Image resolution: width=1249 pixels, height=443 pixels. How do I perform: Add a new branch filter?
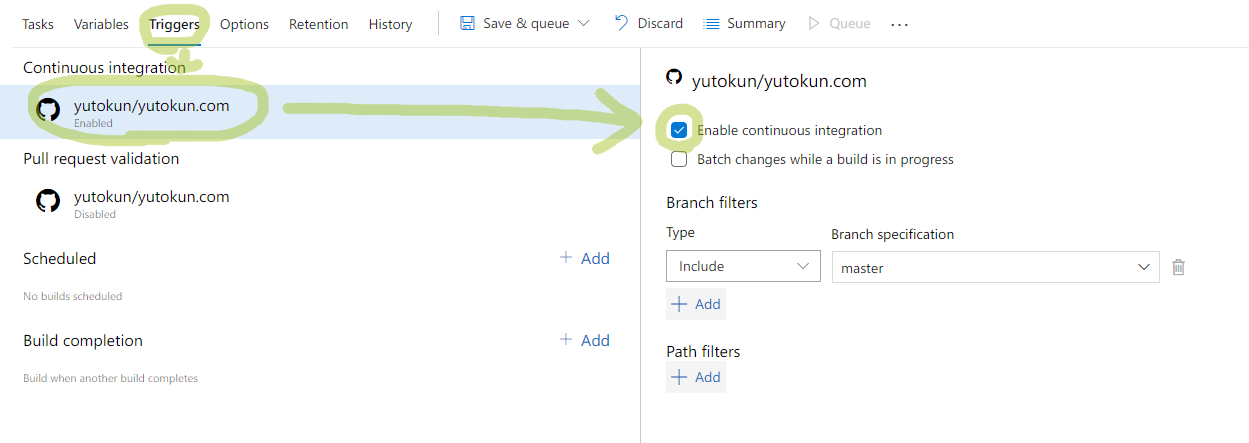696,304
